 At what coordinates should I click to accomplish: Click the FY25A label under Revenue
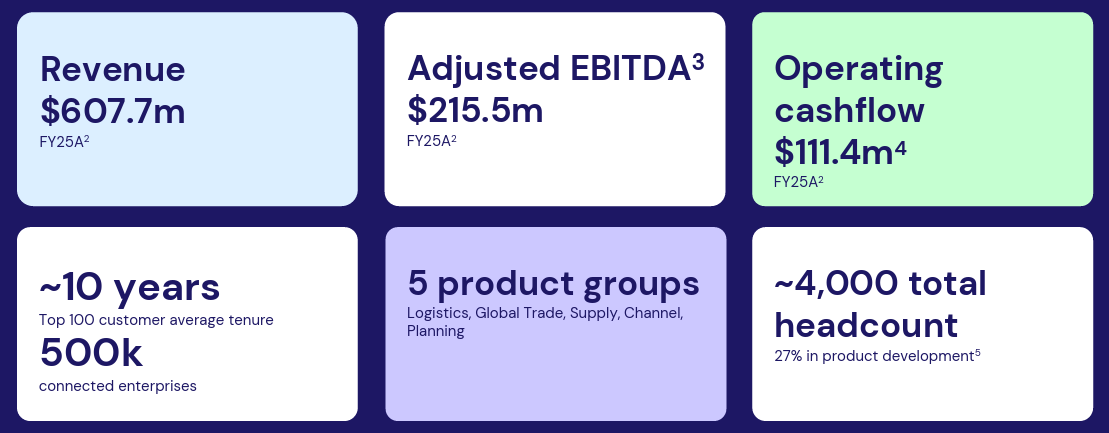pyautogui.click(x=62, y=141)
